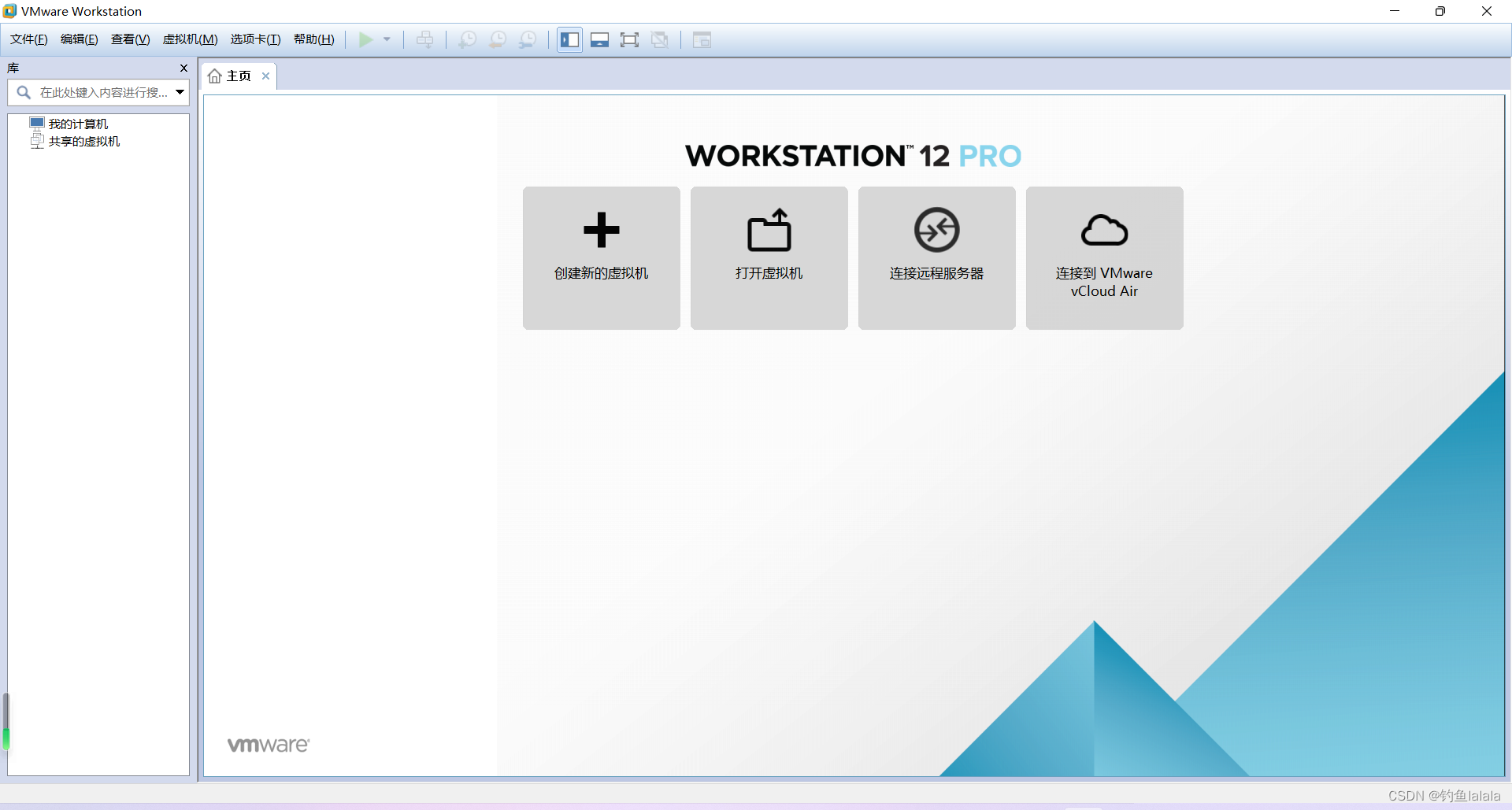Screen dimensions: 1512x810
Task: Click the take snapshot toolbar icon
Action: point(468,39)
